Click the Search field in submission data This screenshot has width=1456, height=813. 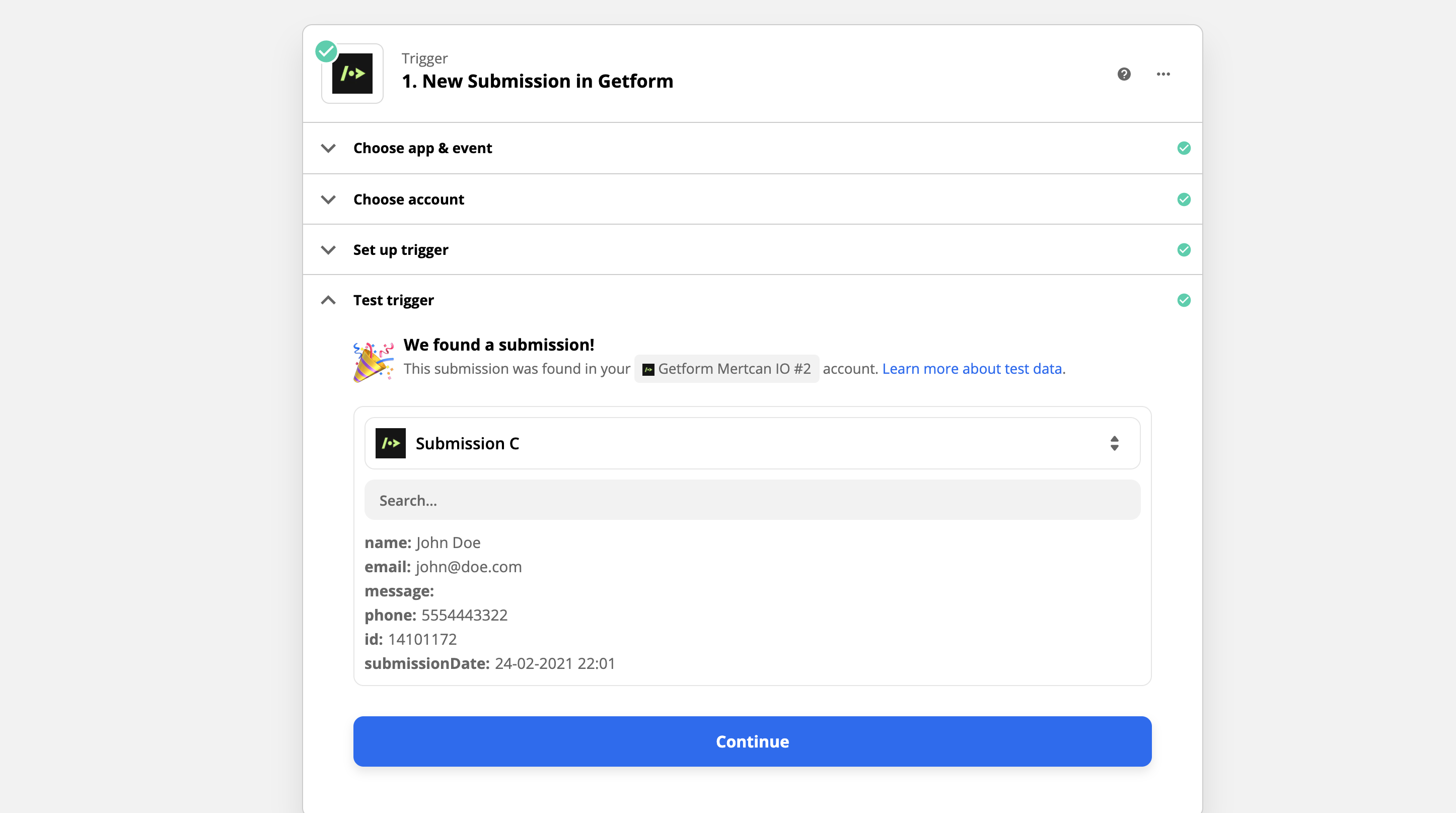tap(752, 500)
